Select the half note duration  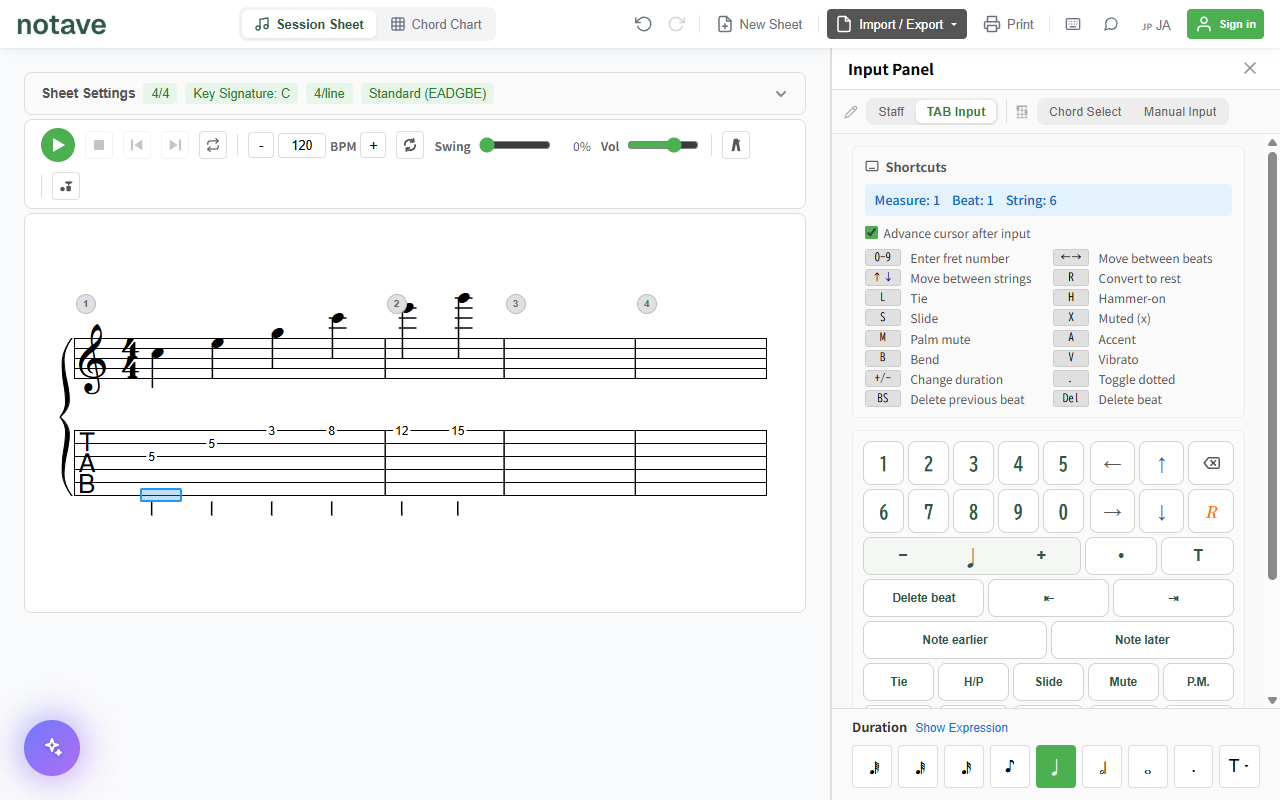(x=1102, y=766)
